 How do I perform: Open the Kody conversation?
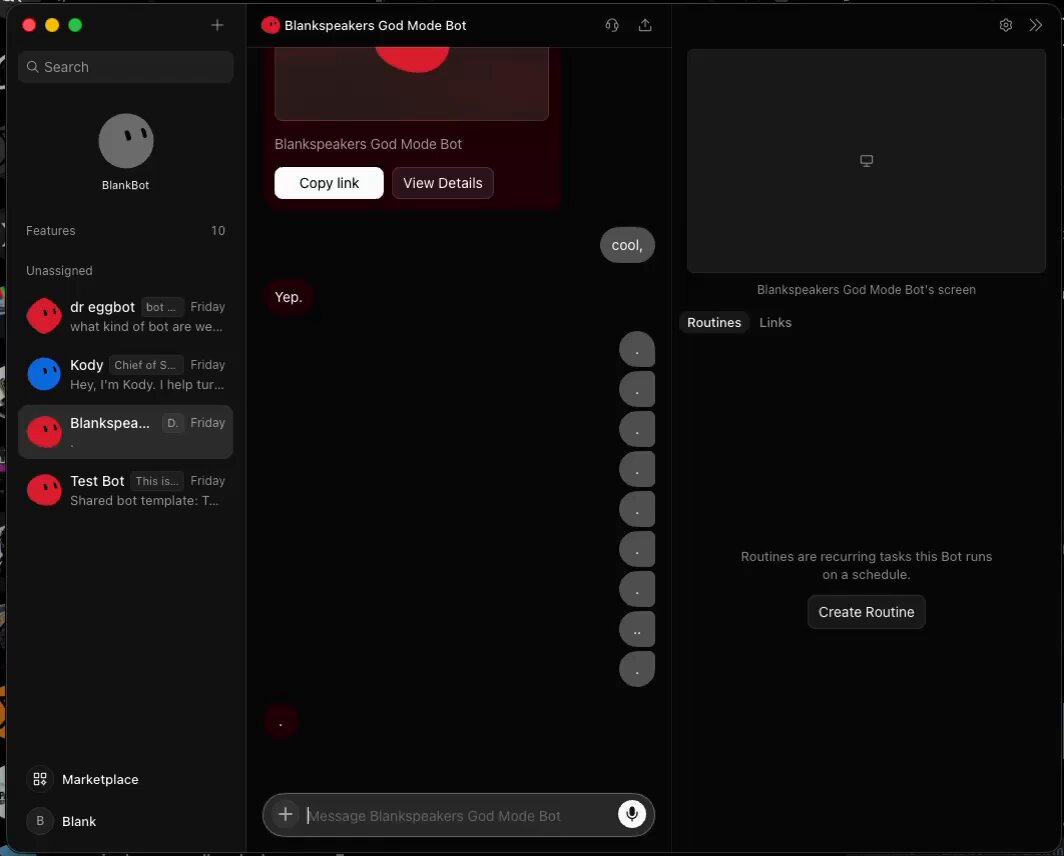pyautogui.click(x=126, y=374)
